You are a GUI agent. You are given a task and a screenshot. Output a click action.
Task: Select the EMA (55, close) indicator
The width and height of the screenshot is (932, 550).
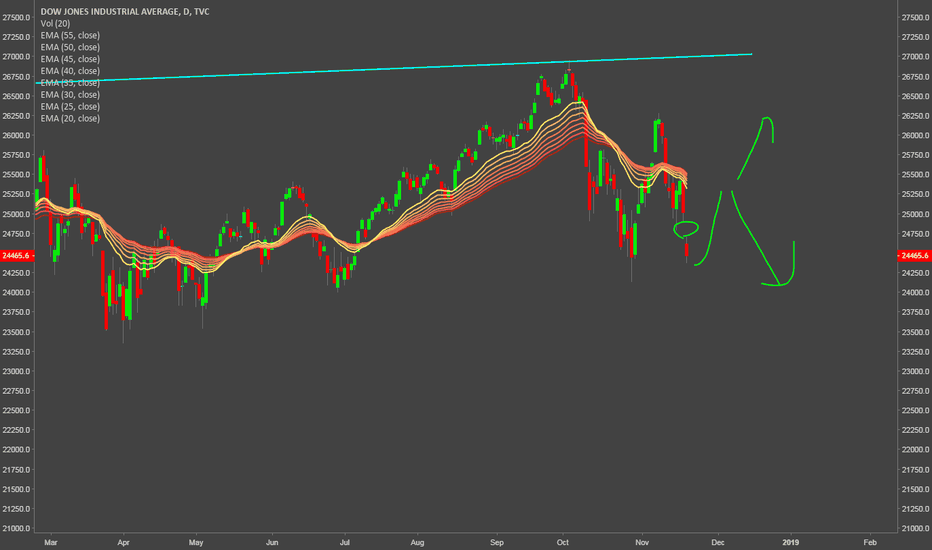(70, 35)
